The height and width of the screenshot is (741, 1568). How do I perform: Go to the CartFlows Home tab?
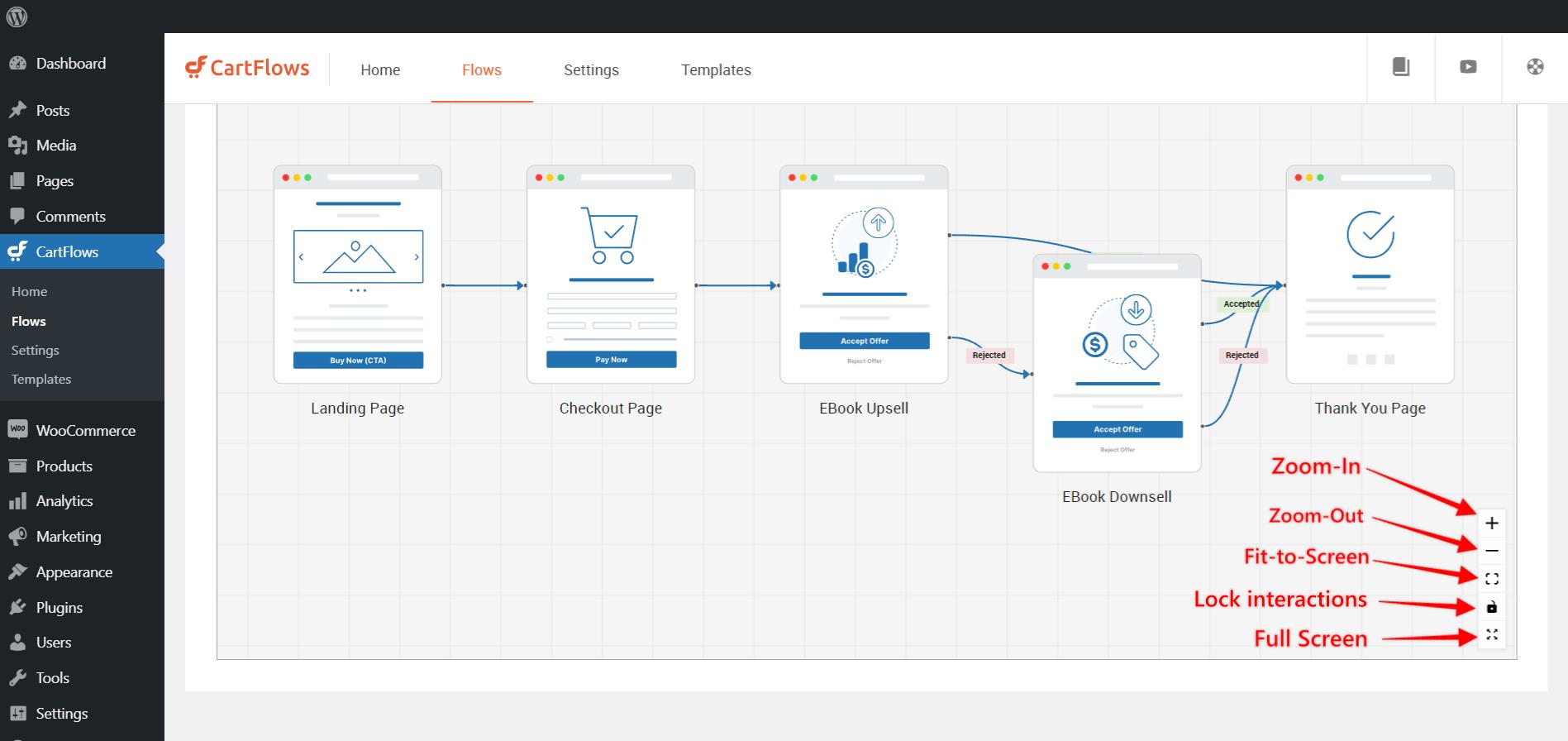click(380, 70)
